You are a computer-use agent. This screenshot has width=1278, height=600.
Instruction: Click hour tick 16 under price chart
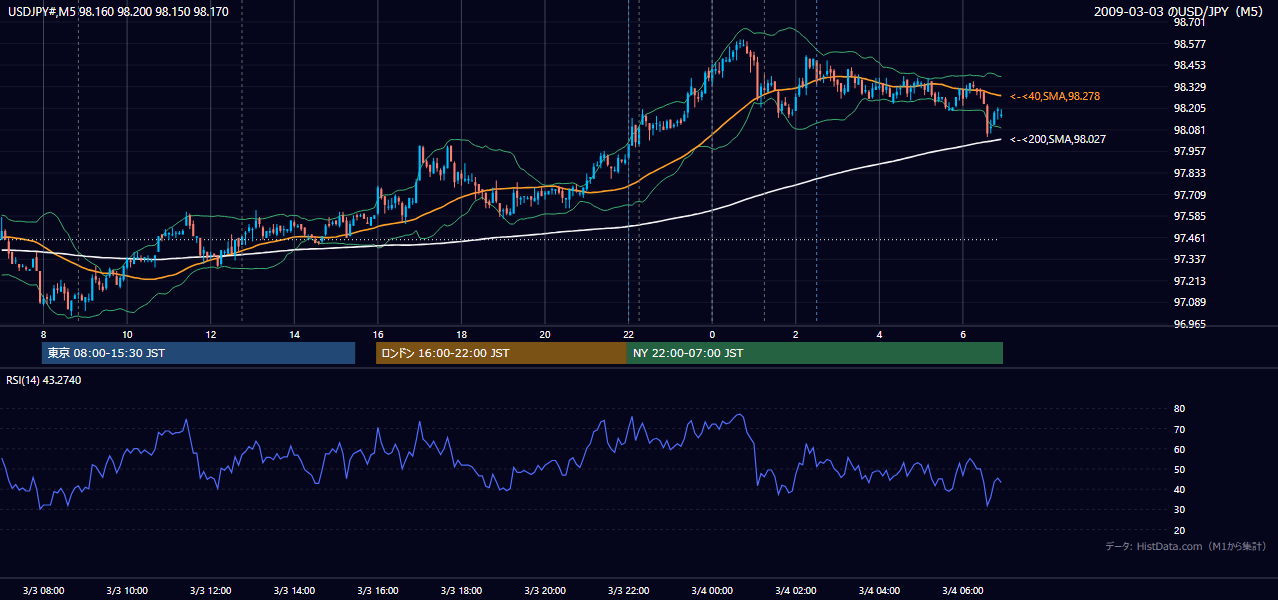[x=377, y=334]
